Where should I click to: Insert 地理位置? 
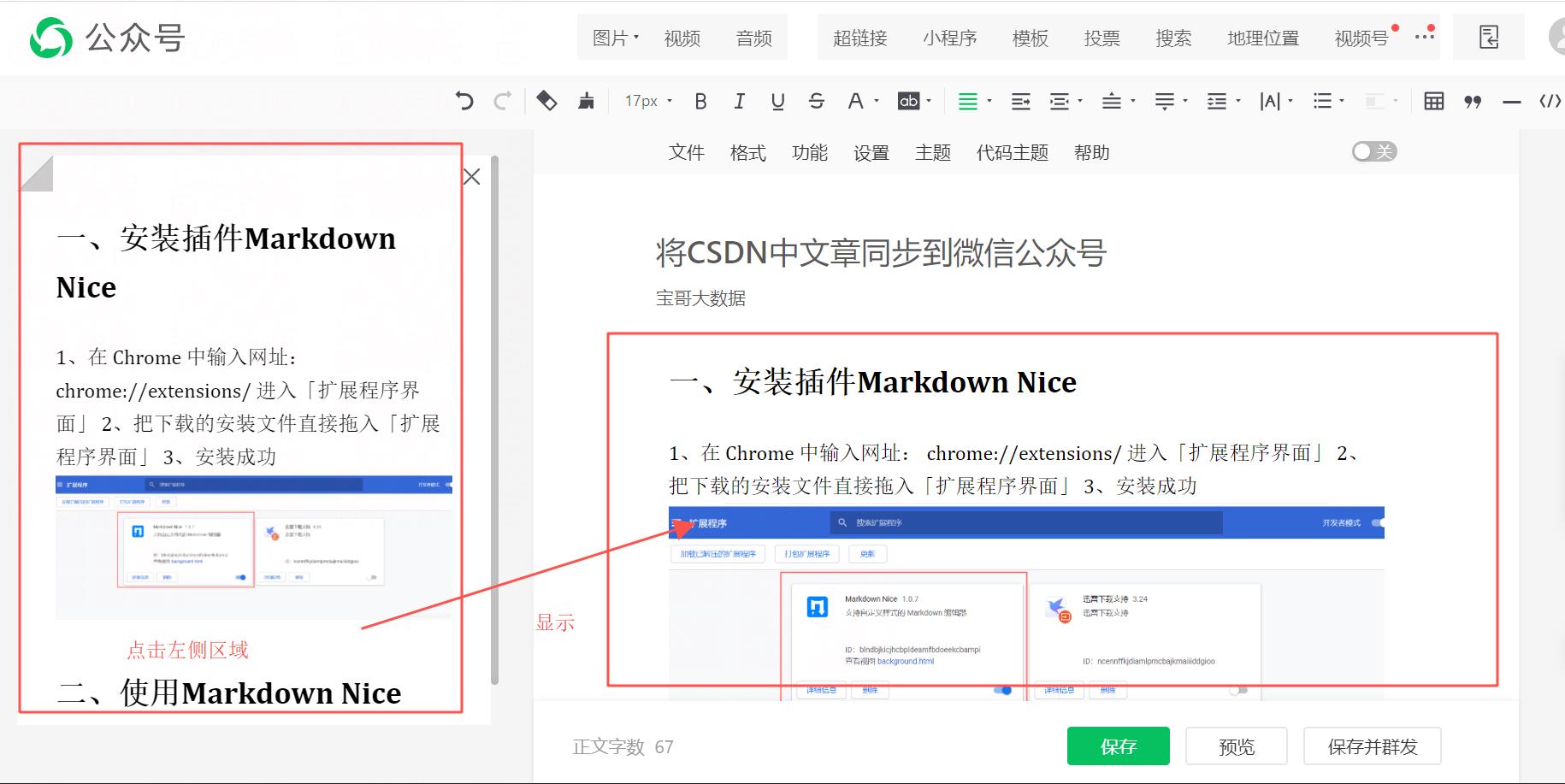point(1263,38)
